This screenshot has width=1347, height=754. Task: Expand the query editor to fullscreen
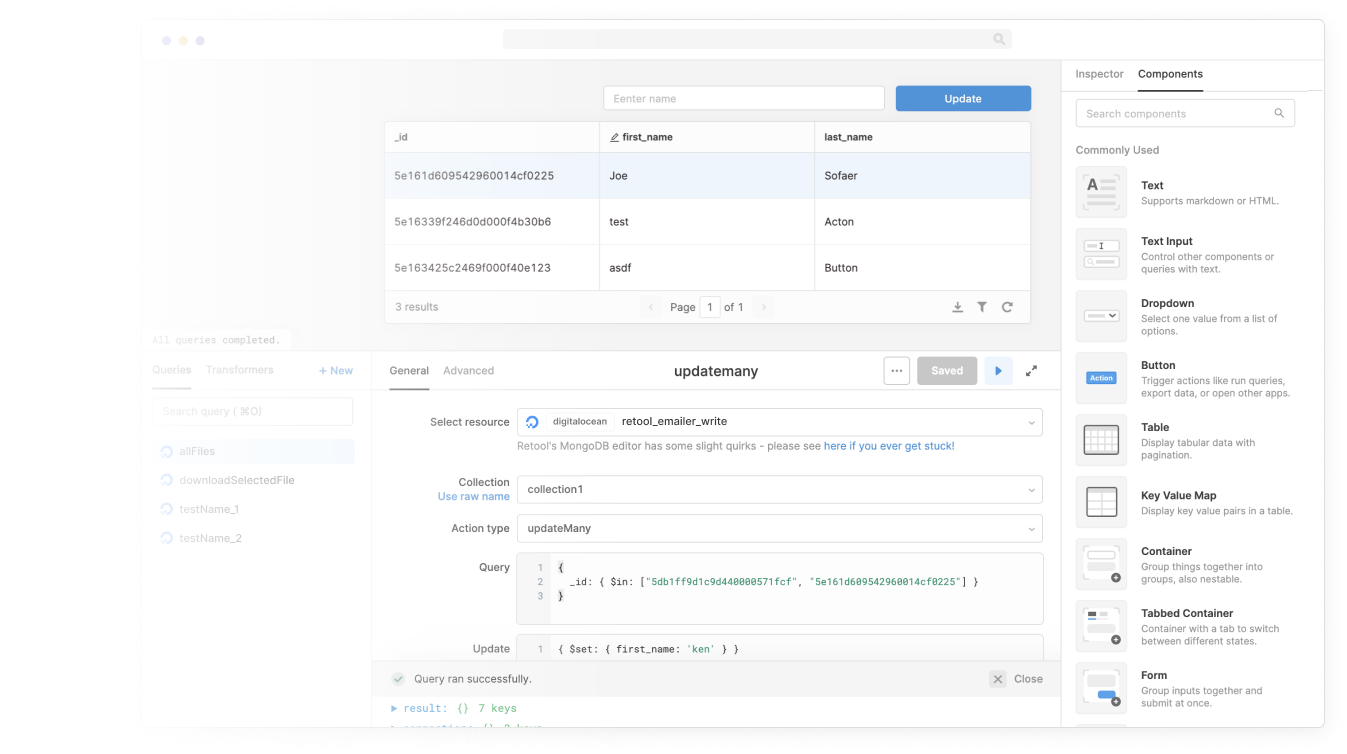pyautogui.click(x=1031, y=370)
